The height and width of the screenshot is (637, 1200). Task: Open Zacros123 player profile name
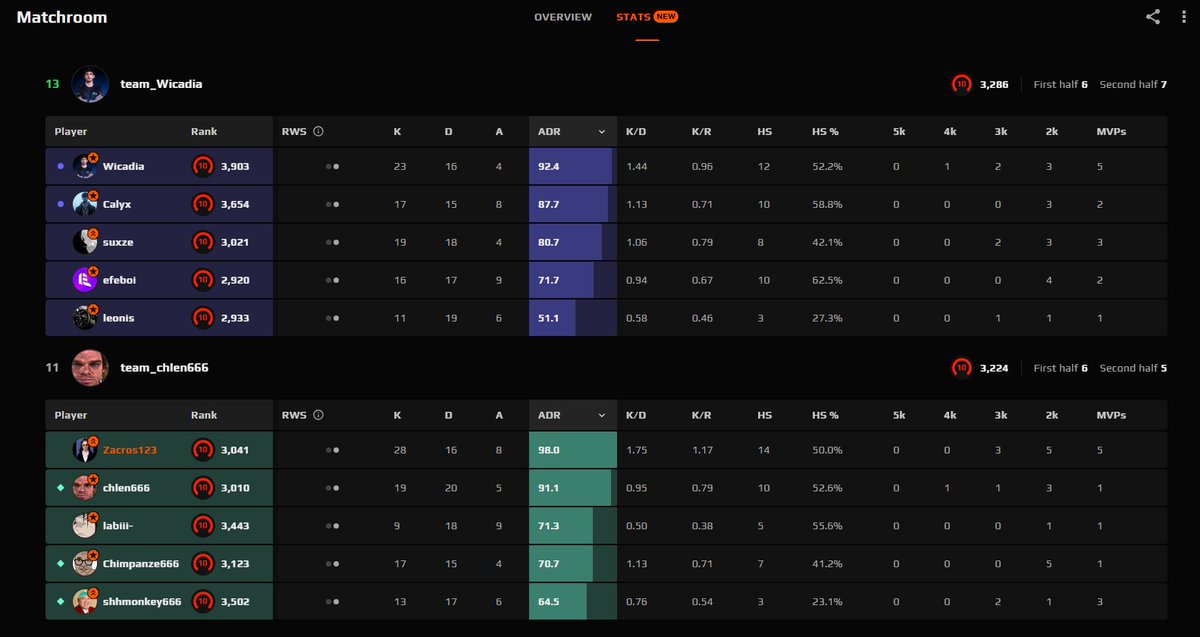click(x=130, y=450)
